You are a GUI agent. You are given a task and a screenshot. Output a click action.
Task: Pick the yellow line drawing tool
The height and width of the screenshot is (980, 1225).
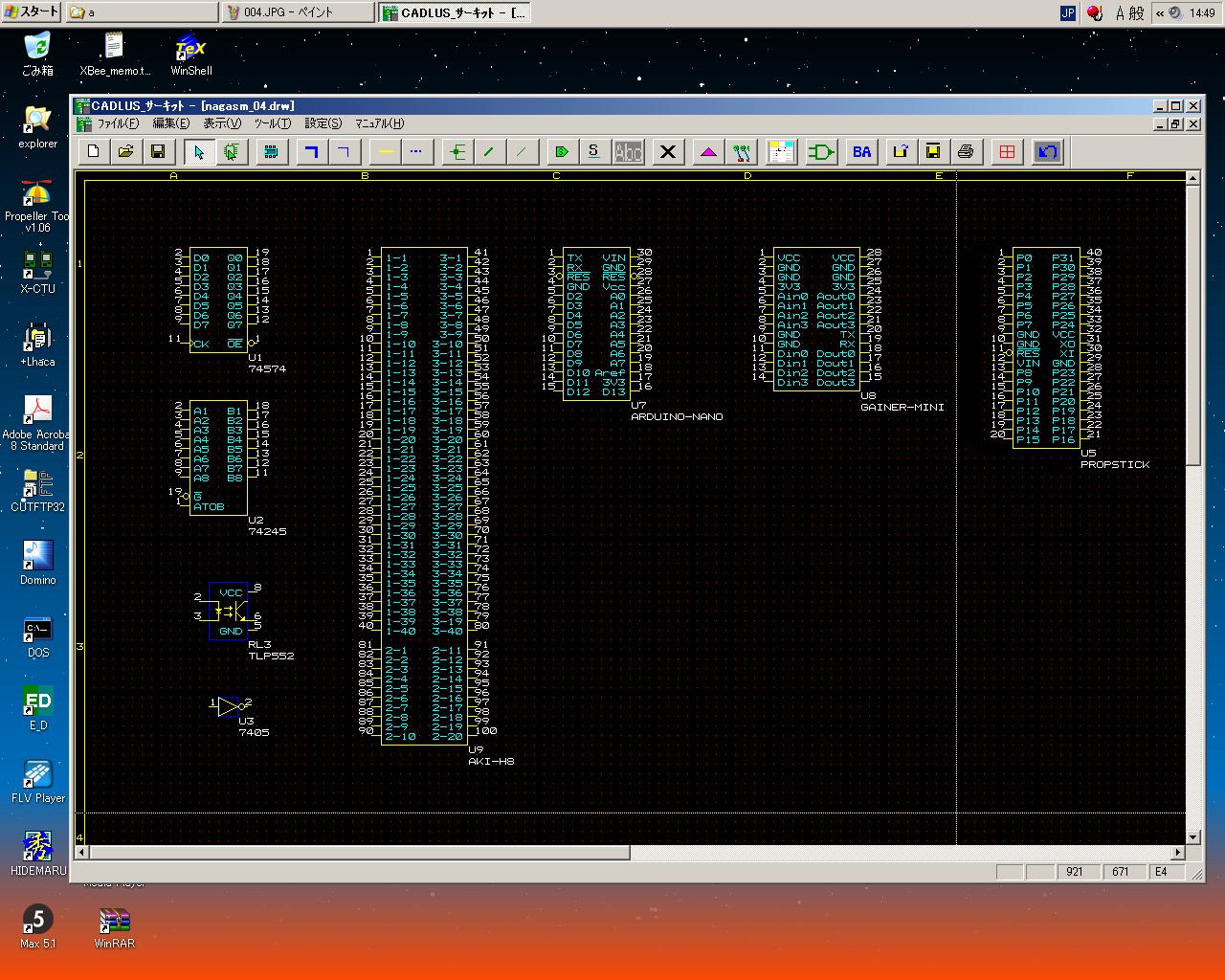(385, 152)
